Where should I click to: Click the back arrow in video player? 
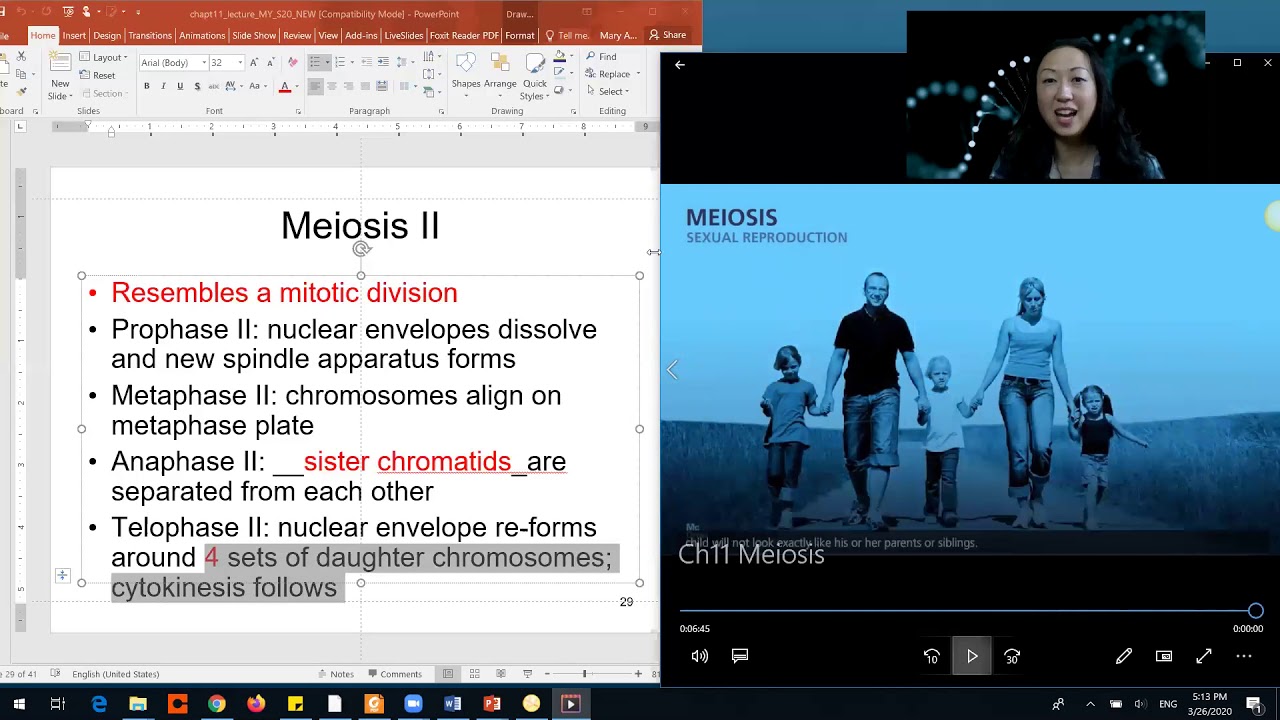(680, 65)
